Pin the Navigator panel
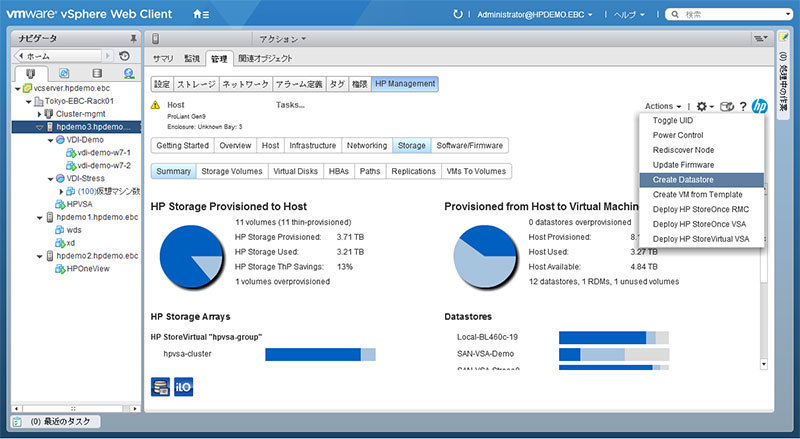The height and width of the screenshot is (439, 800). pos(133,38)
